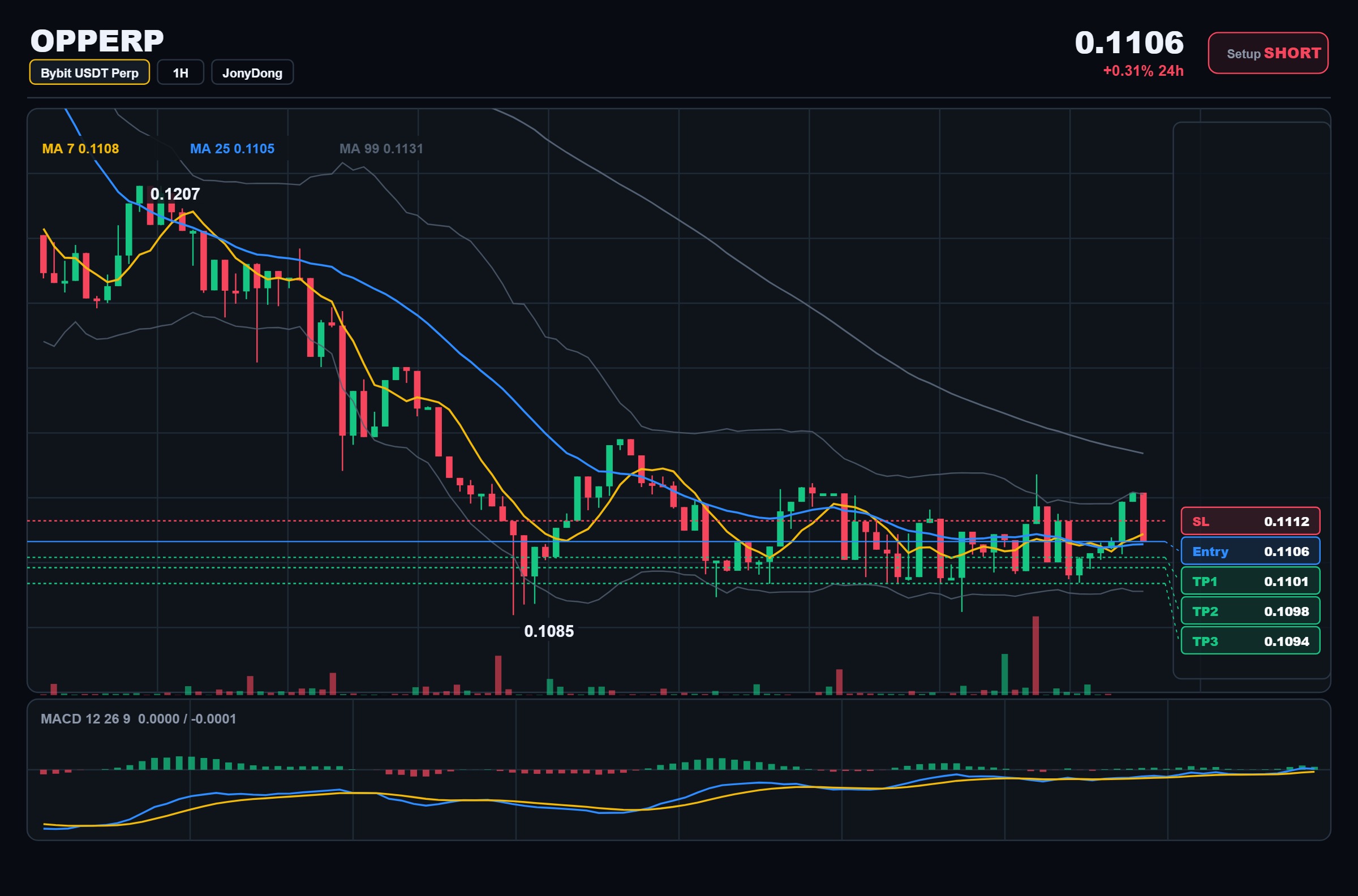Click the OPPERP symbol title
The image size is (1358, 896).
[97, 41]
